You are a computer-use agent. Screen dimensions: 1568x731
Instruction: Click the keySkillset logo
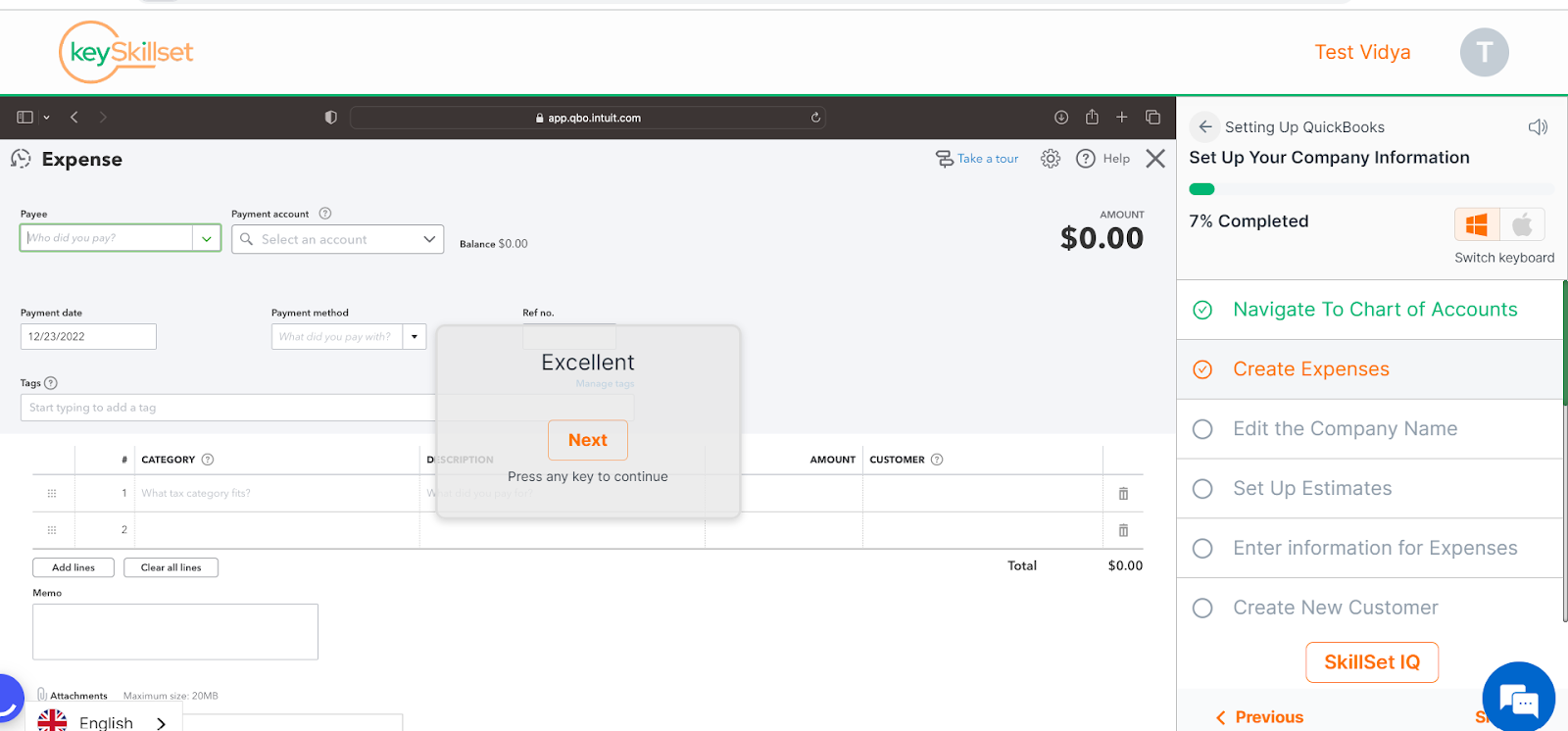pyautogui.click(x=125, y=52)
